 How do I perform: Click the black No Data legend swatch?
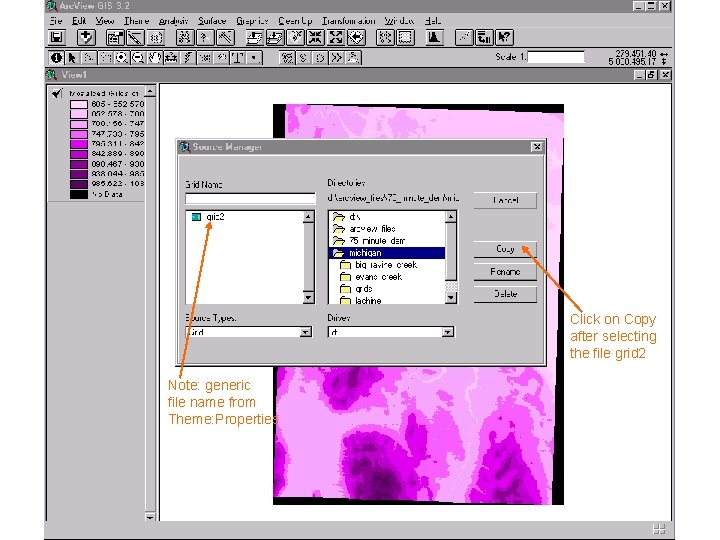[x=79, y=194]
